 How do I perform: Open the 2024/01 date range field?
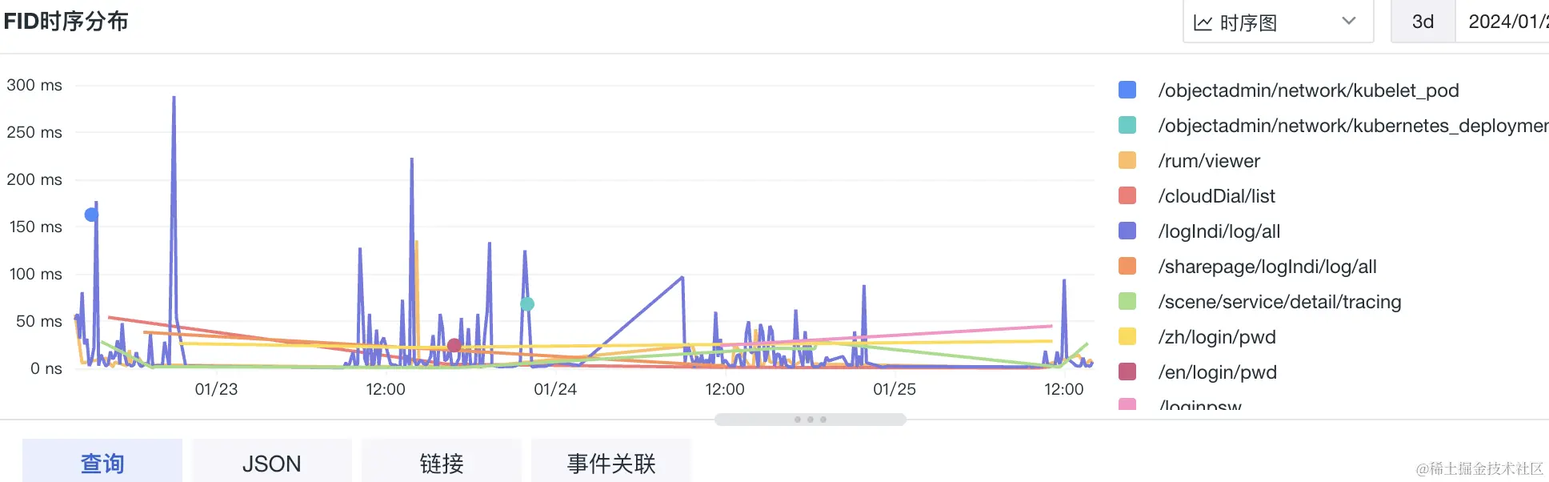(x=1502, y=22)
